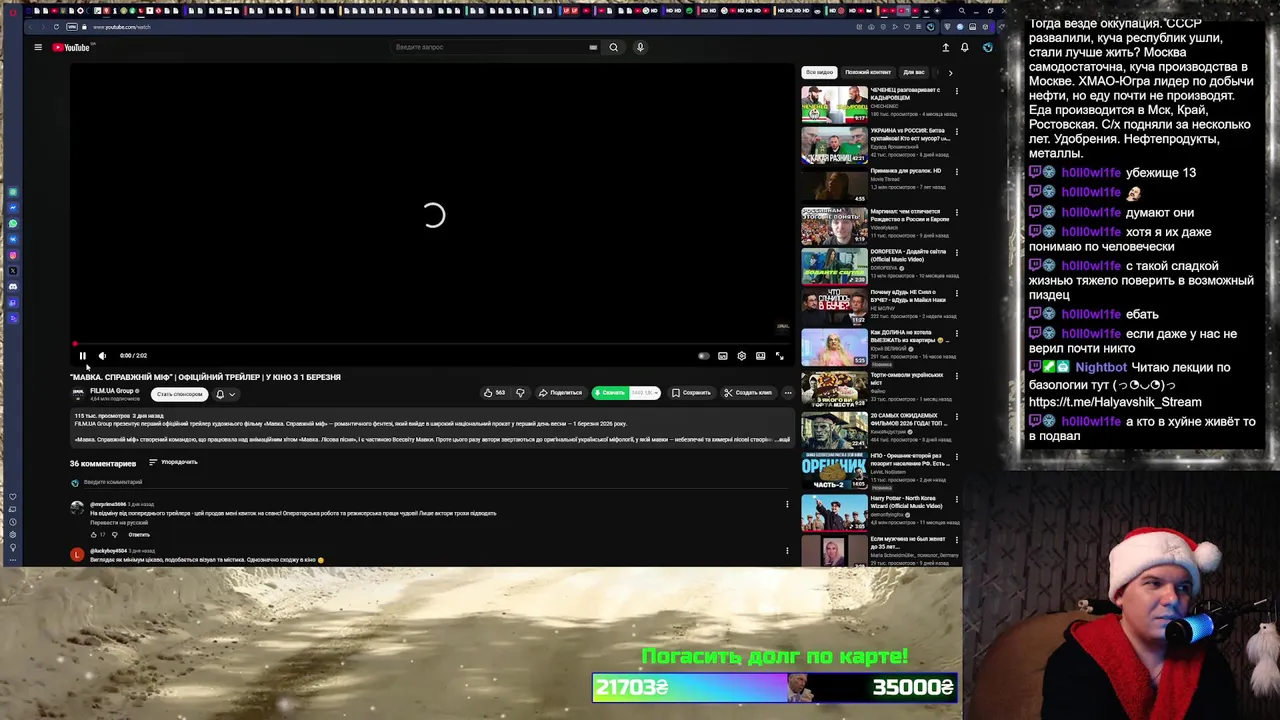This screenshot has width=1280, height=720.
Task: Open the account avatar menu
Action: click(987, 47)
